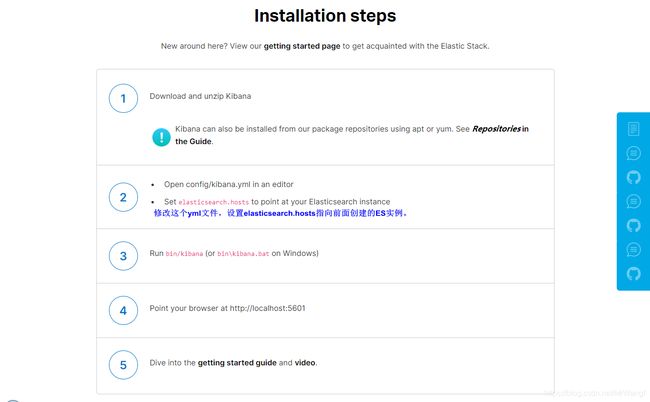The width and height of the screenshot is (650, 402).
Task: Click the bottommost GitHub icon in sidebar
Action: (633, 274)
